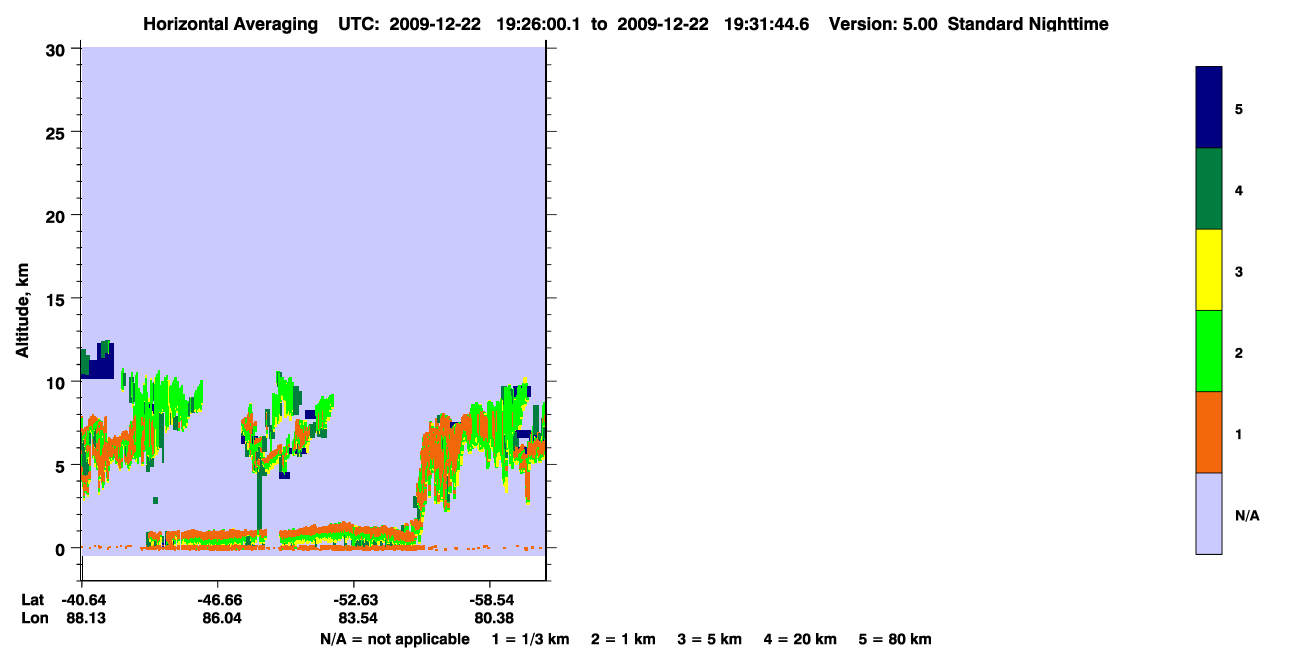
Task: Click the 'Lat' row label
Action: click(x=32, y=600)
